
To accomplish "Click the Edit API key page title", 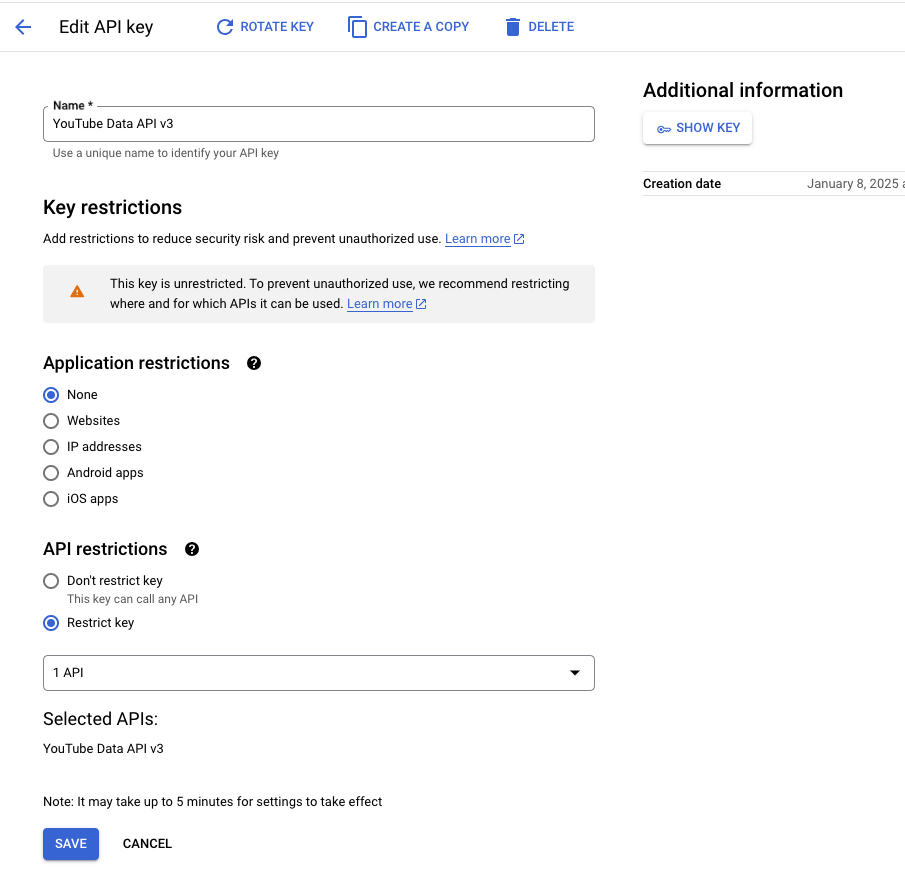I will tap(106, 27).
